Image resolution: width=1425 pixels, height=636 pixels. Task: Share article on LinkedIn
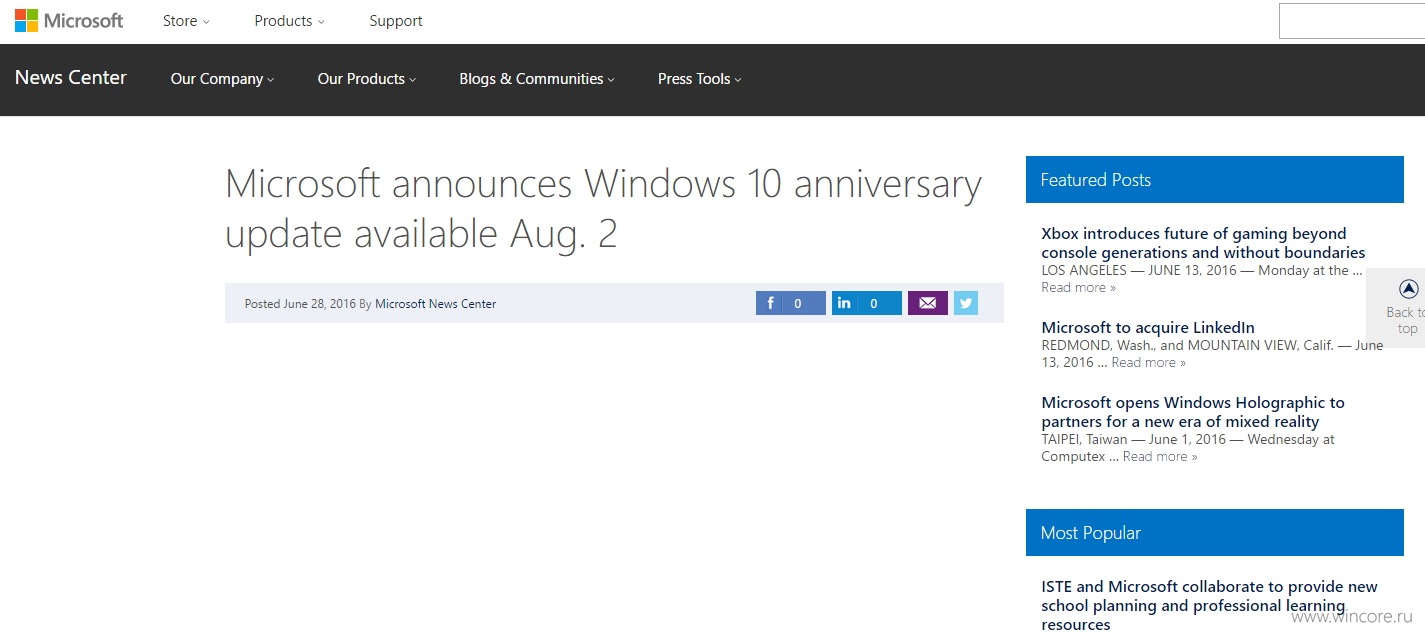[866, 303]
